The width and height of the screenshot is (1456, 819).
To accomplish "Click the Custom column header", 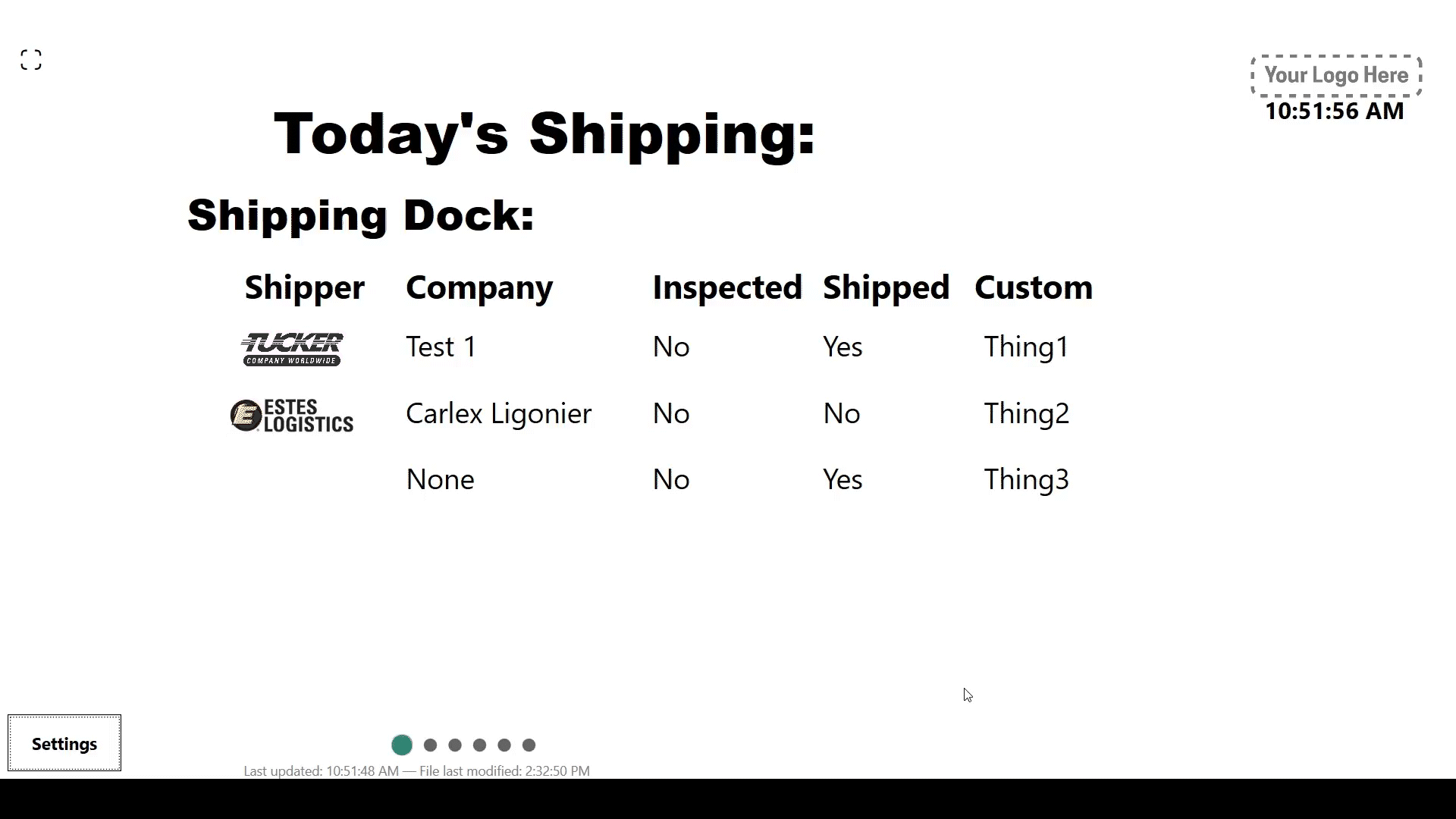I will [x=1033, y=287].
